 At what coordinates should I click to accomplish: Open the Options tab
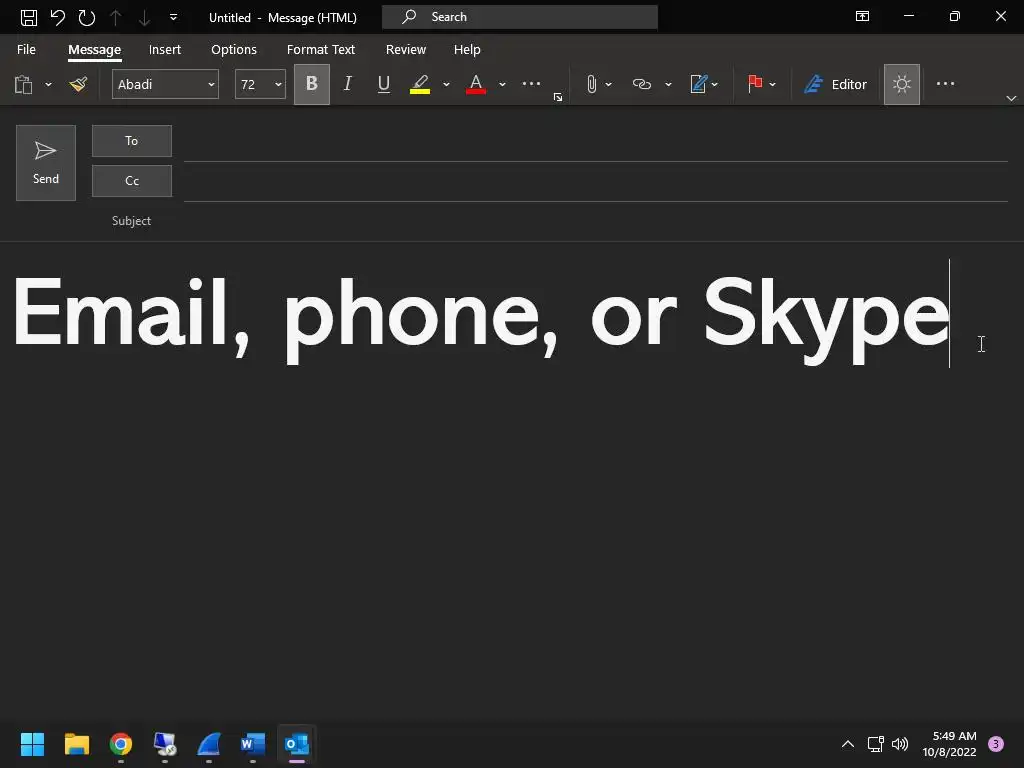tap(234, 50)
